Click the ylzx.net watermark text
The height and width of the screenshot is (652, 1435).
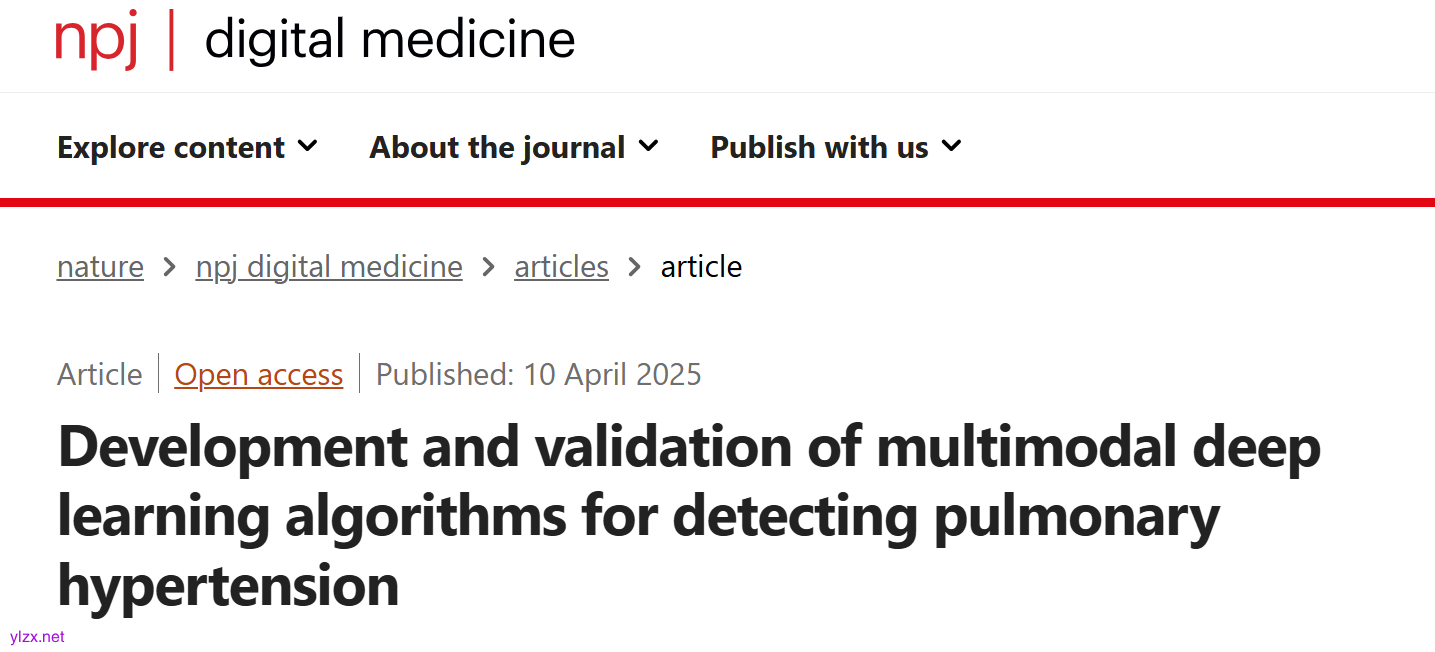click(37, 636)
